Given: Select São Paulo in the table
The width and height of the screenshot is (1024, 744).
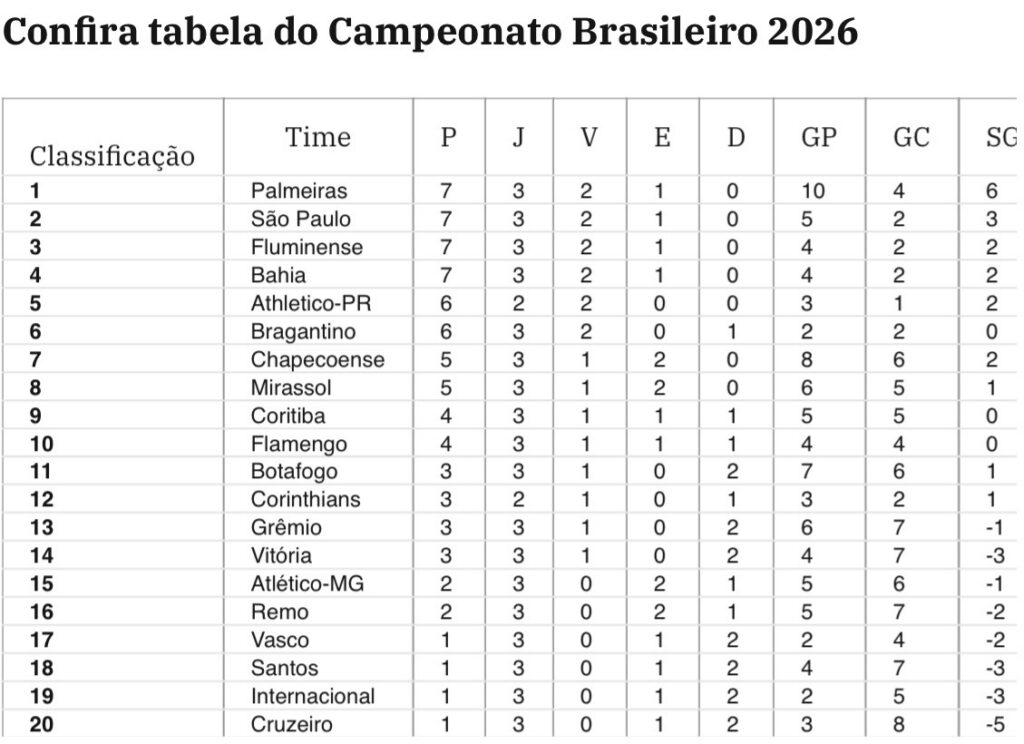Looking at the screenshot, I should tap(301, 219).
